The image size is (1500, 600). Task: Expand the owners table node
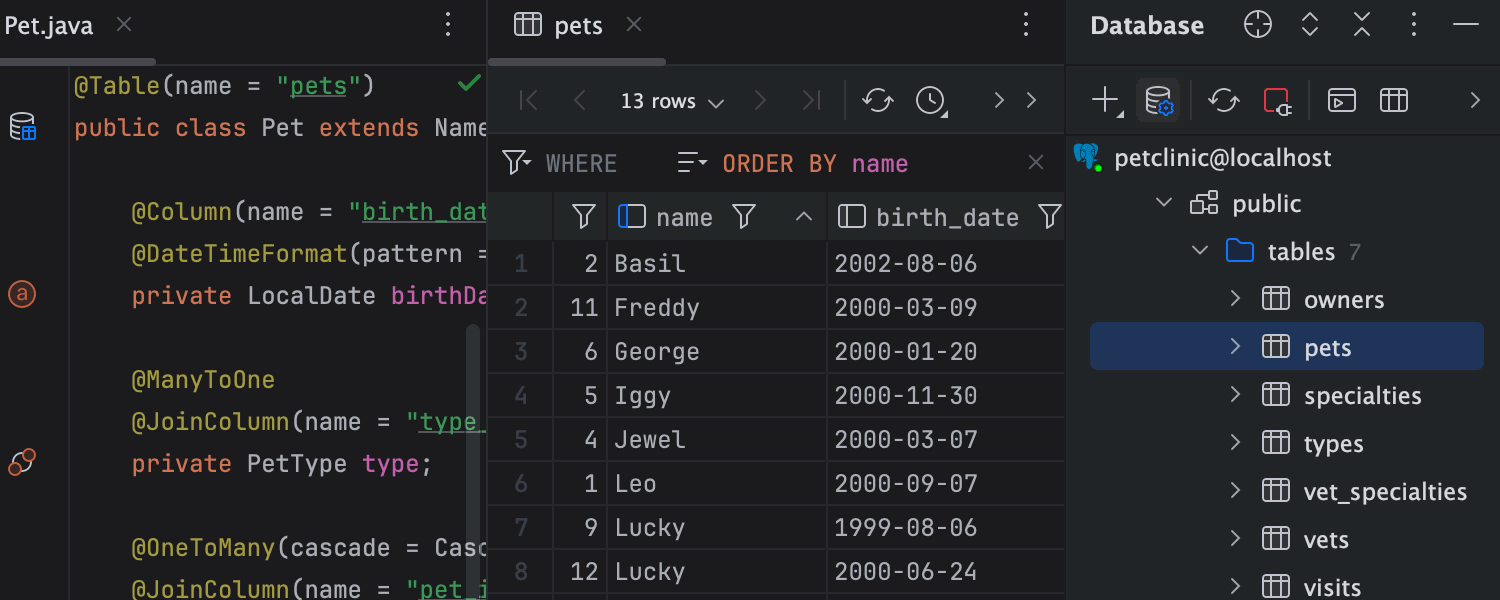[x=1235, y=299]
